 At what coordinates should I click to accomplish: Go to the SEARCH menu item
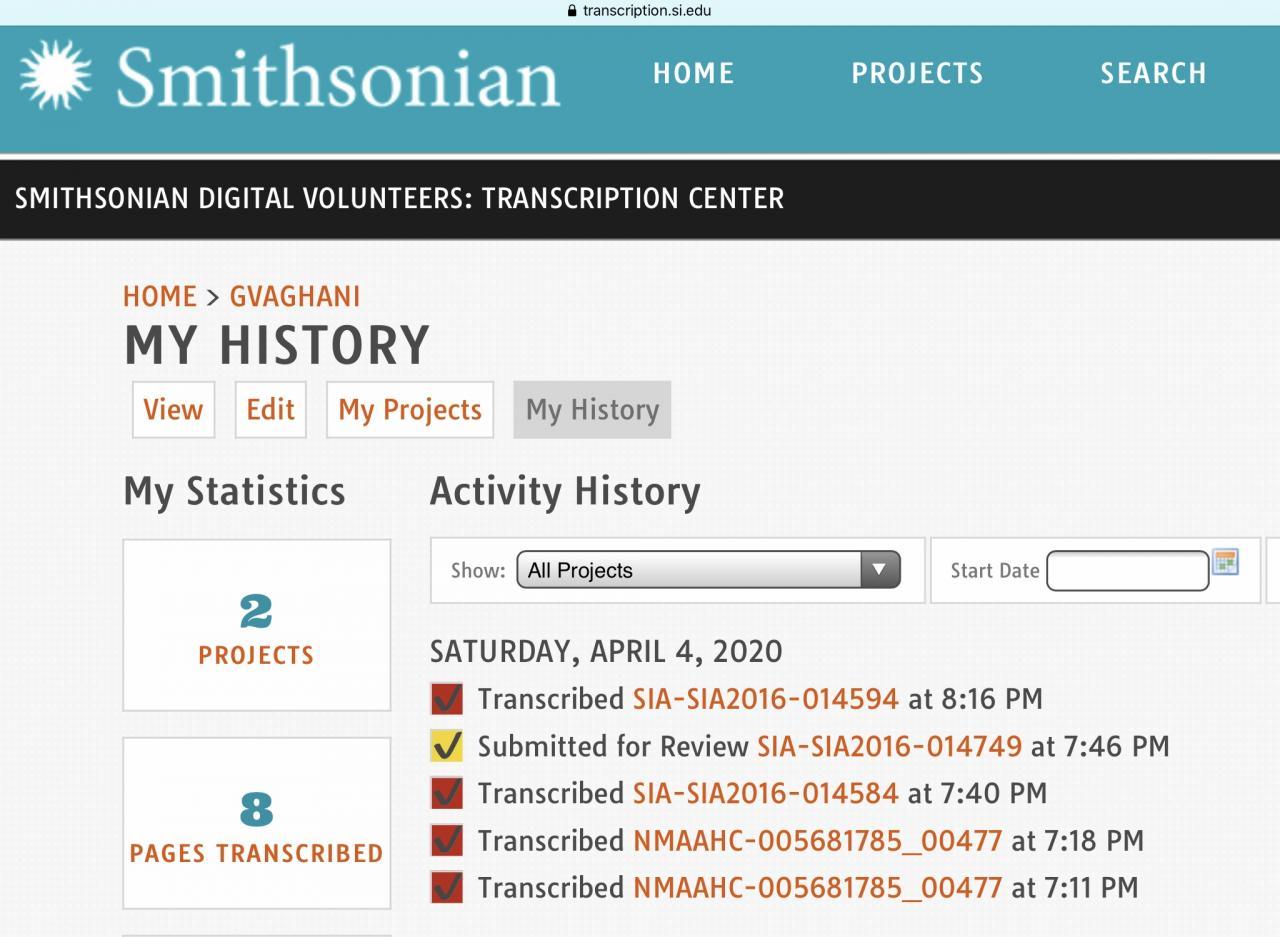pyautogui.click(x=1153, y=73)
